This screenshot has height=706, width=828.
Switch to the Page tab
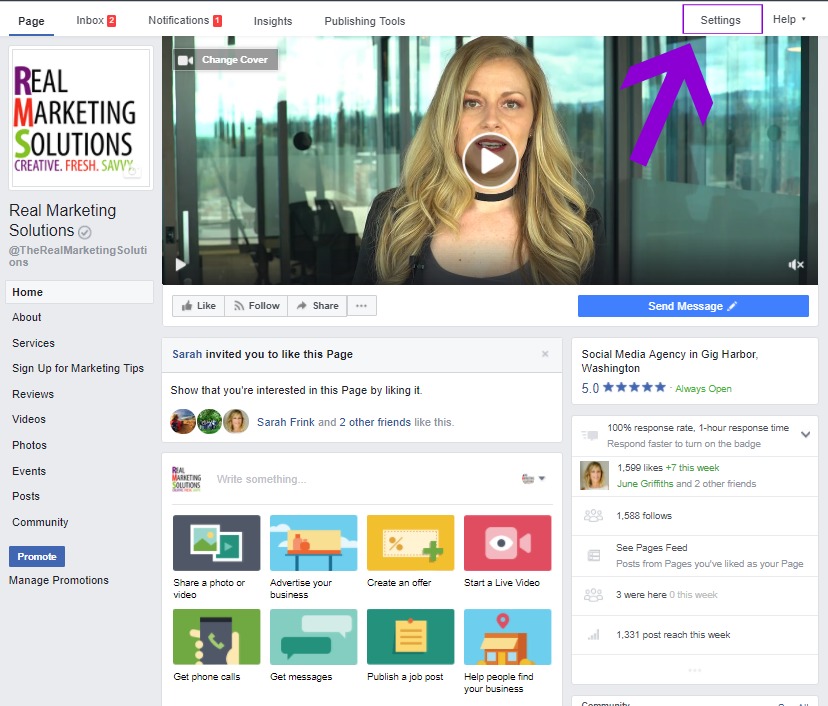(x=31, y=21)
